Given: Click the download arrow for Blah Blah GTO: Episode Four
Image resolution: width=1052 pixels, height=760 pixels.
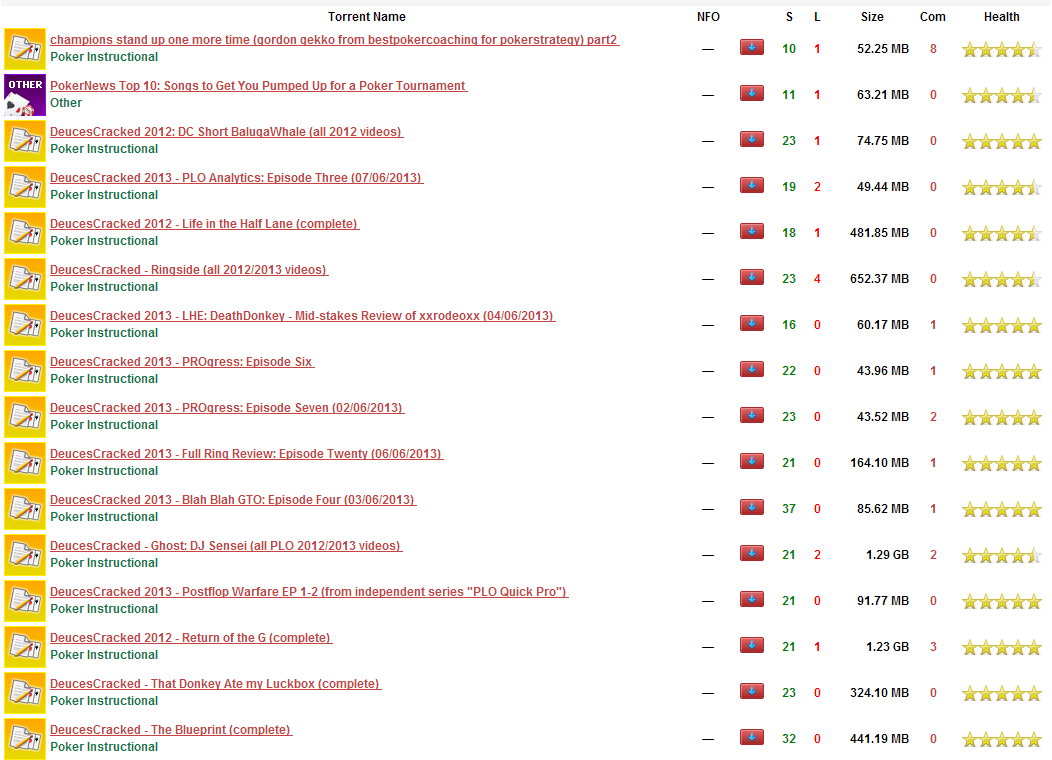Looking at the screenshot, I should 751,507.
